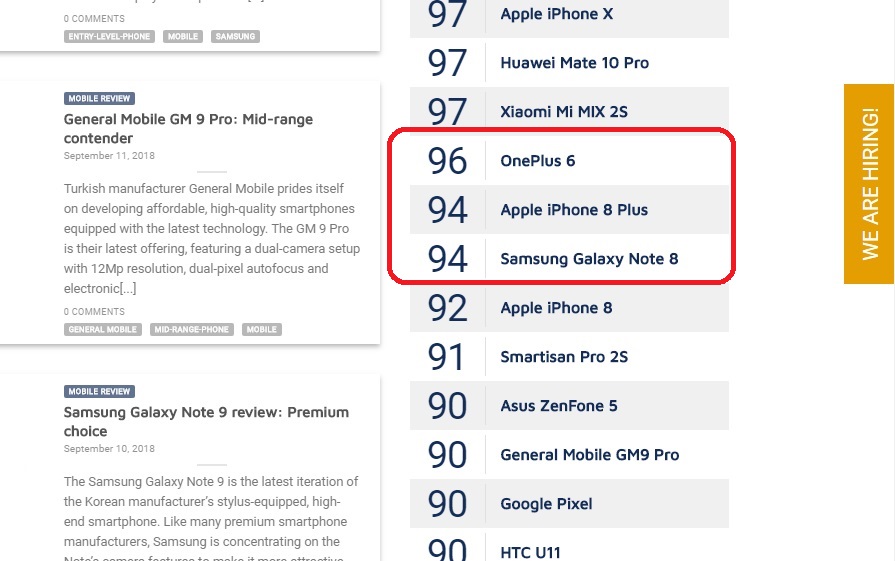
Task: Click MOBILE REVIEW label above GM 9 Pro
Action: pos(99,99)
